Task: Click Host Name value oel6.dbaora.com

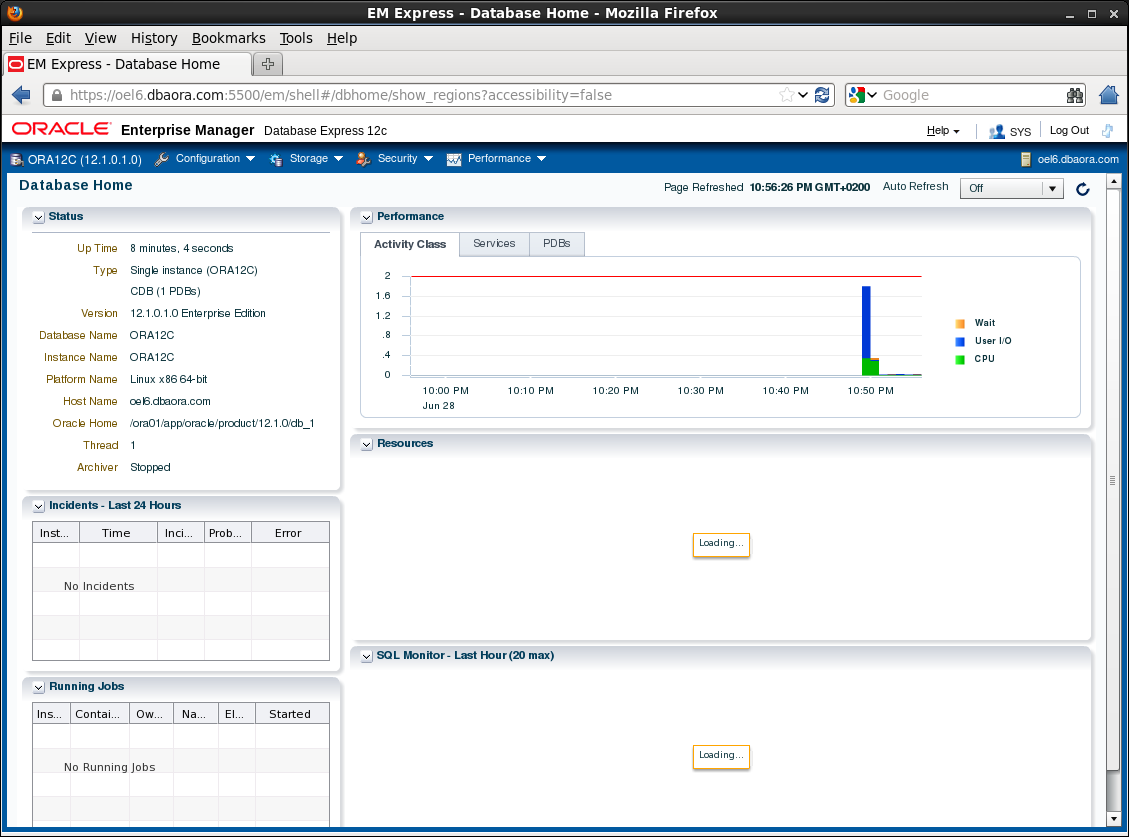Action: pyautogui.click(x=170, y=401)
